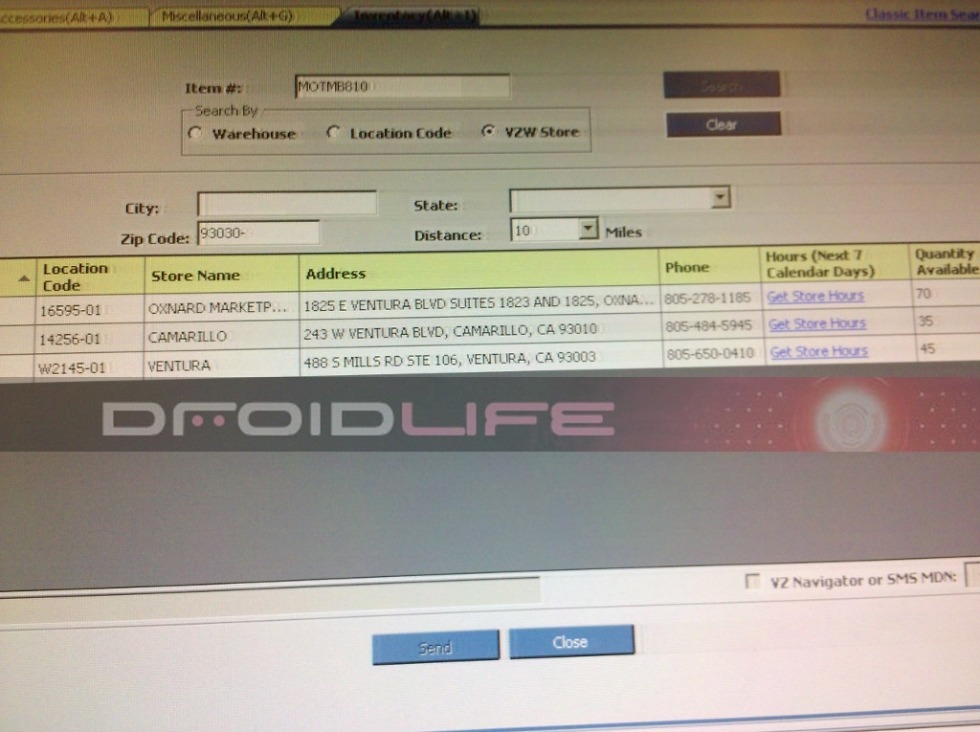Enable the VZ Navigator or SMS MDN checkbox
Viewport: 980px width, 732px height.
(753, 581)
